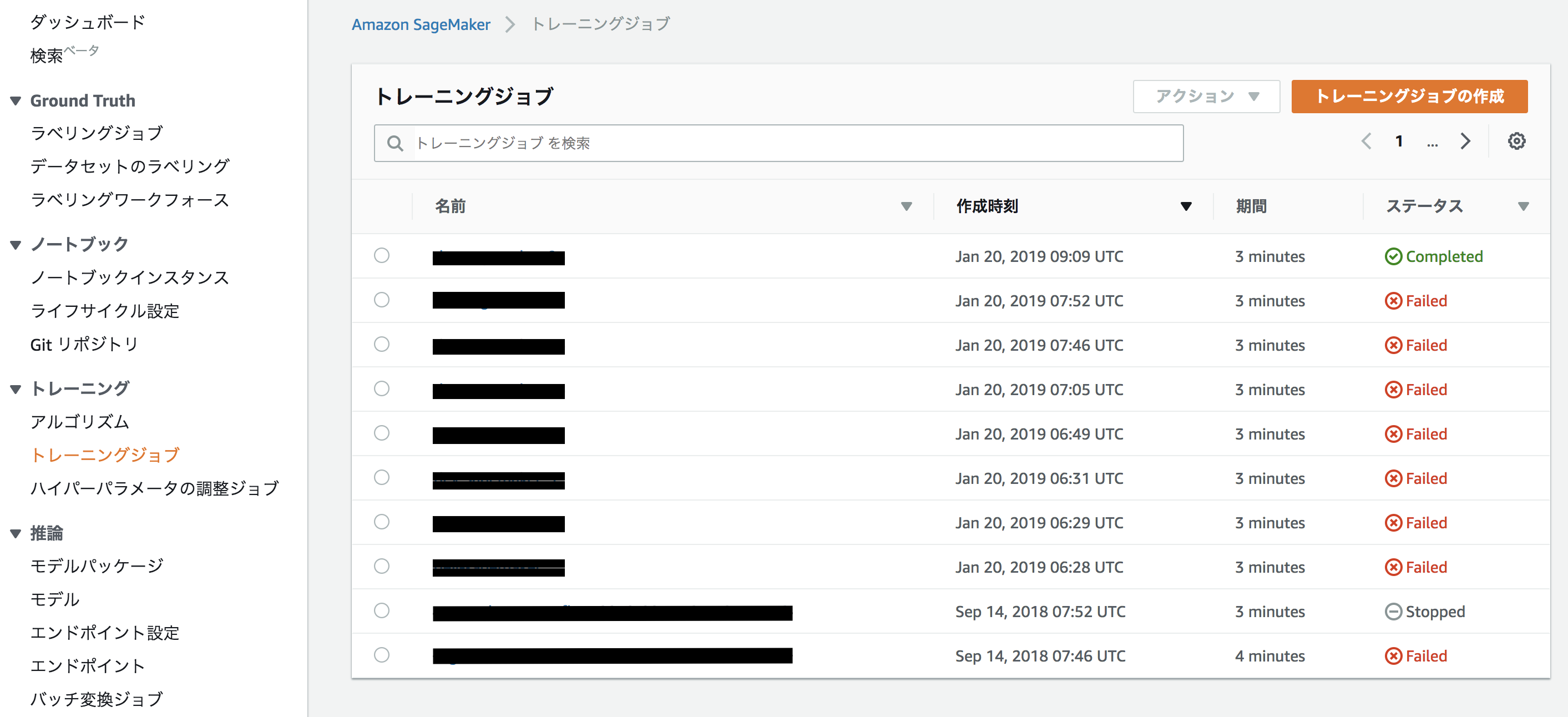The height and width of the screenshot is (717, 1568).
Task: Open ノートブックインスタンス in sidebar
Action: (x=130, y=277)
